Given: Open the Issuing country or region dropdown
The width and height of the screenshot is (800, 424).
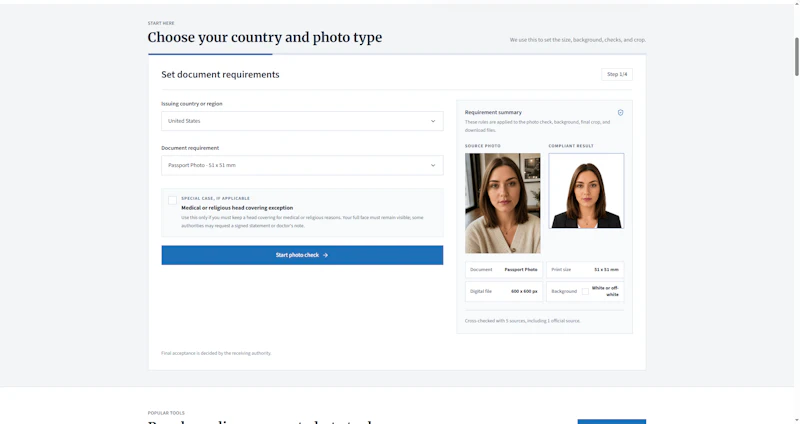Looking at the screenshot, I should (302, 121).
